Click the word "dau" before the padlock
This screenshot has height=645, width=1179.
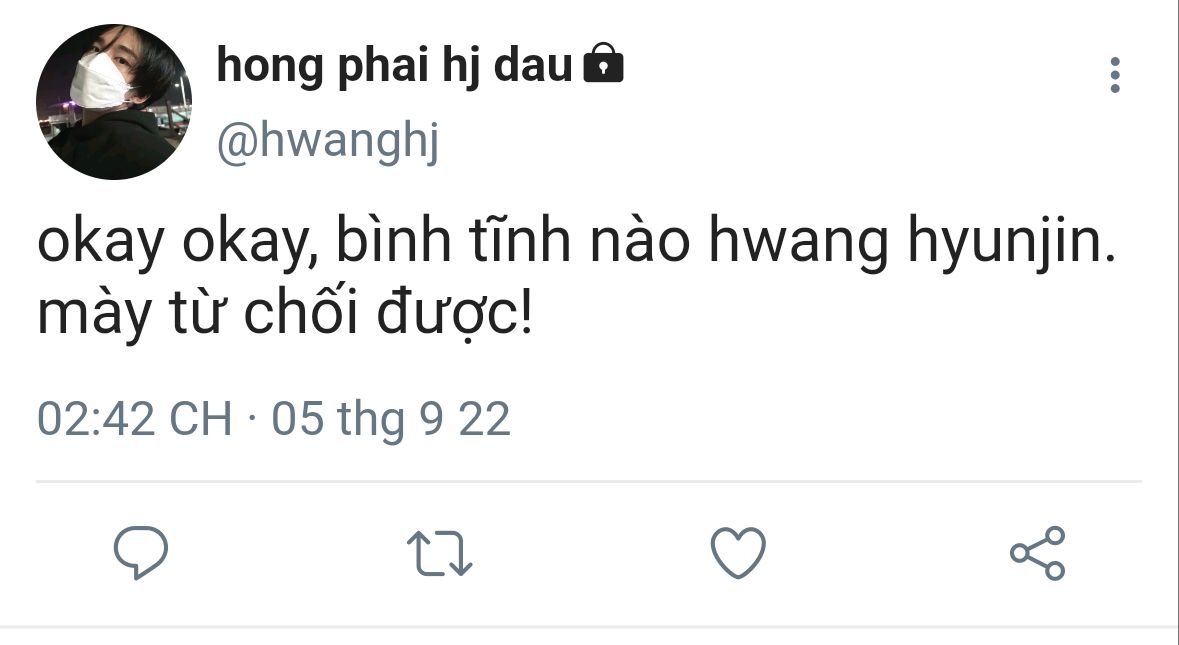[533, 65]
